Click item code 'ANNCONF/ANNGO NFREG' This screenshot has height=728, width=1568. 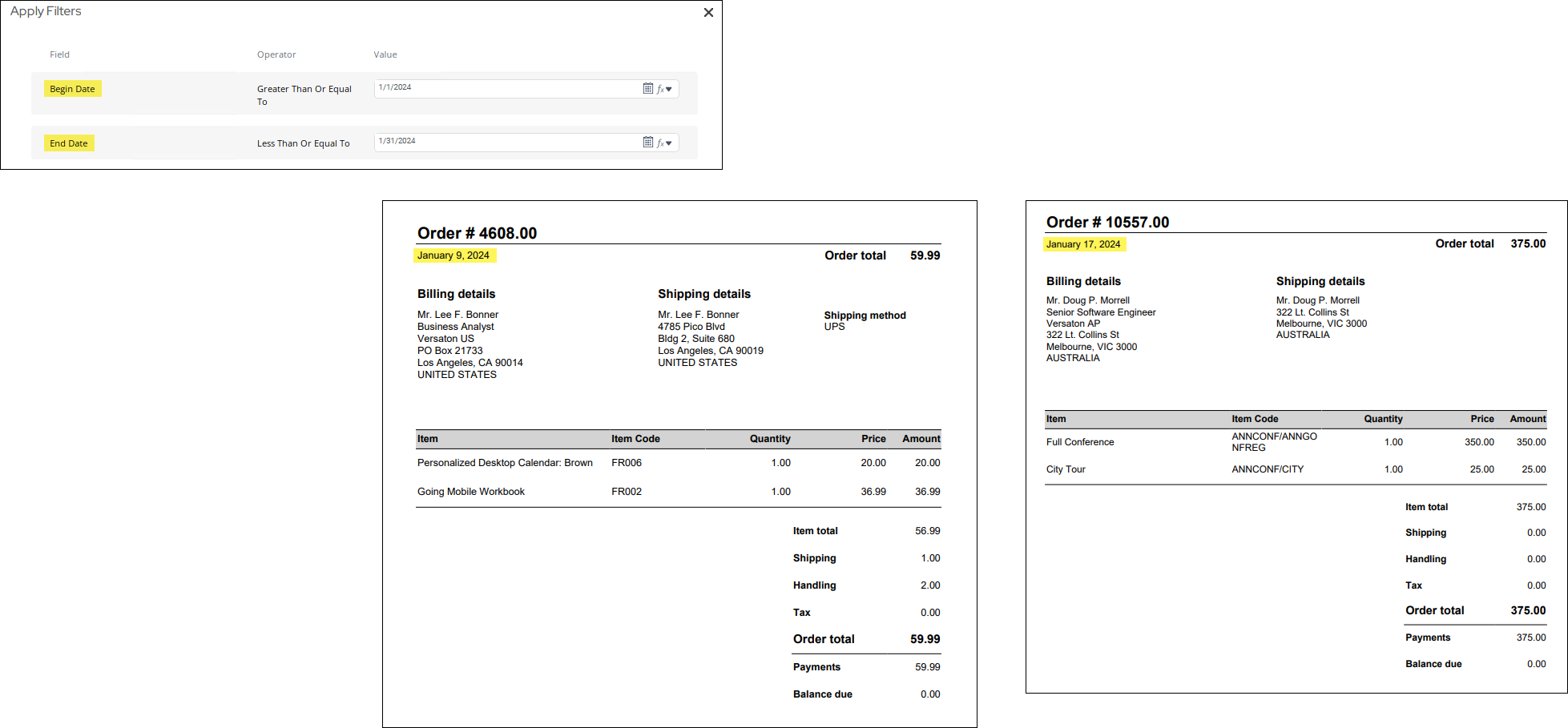(x=1274, y=442)
